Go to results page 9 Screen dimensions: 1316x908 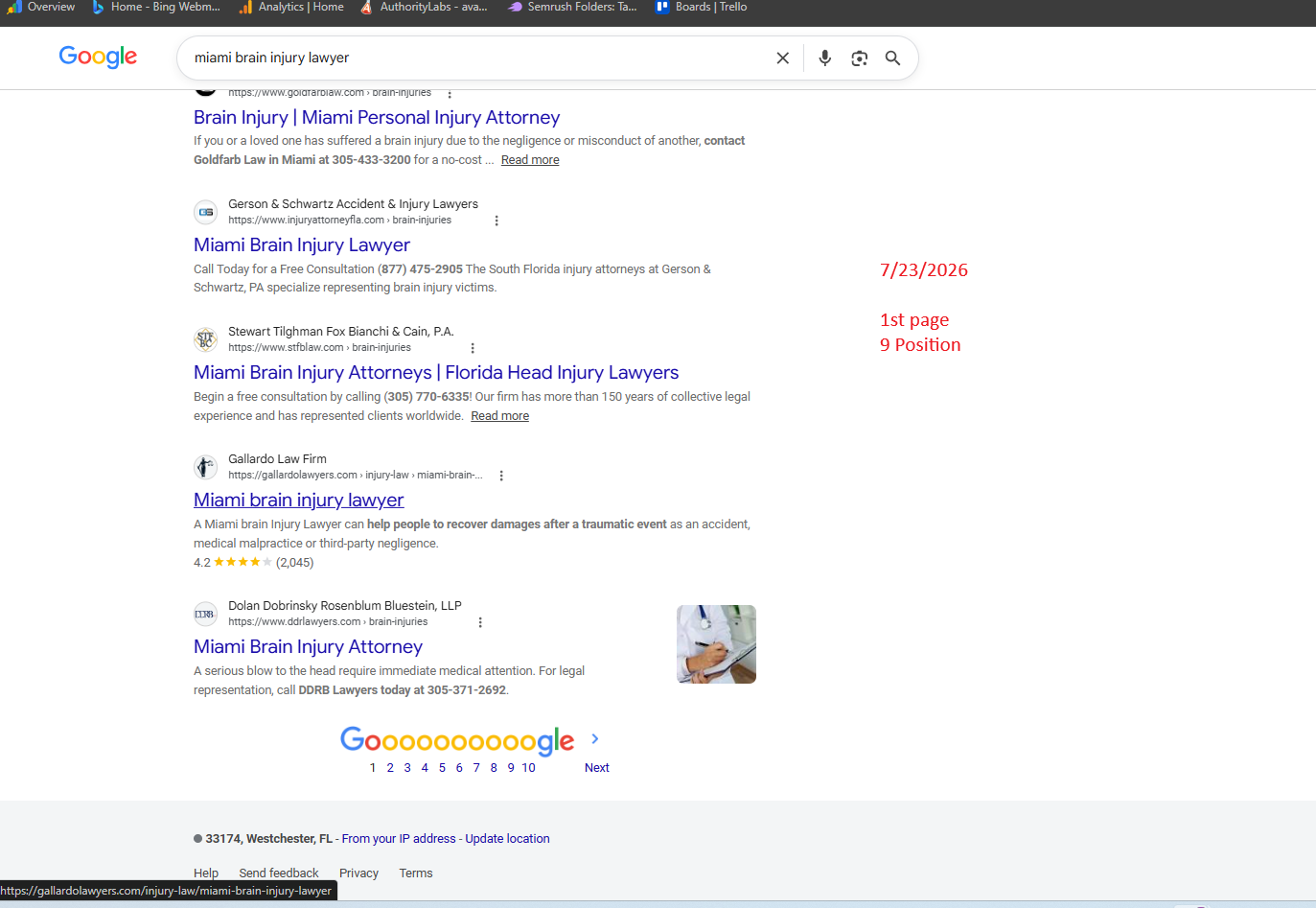click(x=511, y=768)
